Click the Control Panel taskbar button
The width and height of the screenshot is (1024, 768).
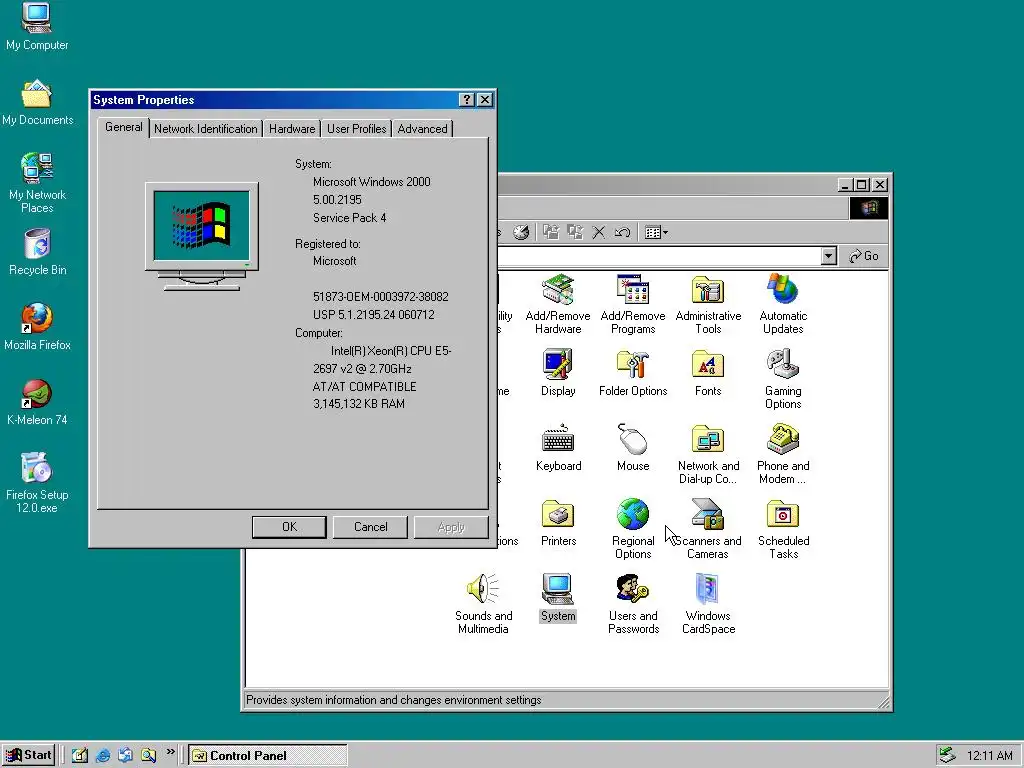[268, 756]
